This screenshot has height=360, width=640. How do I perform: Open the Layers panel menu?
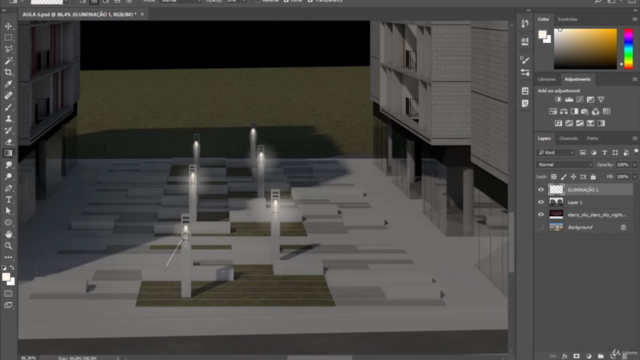[635, 138]
